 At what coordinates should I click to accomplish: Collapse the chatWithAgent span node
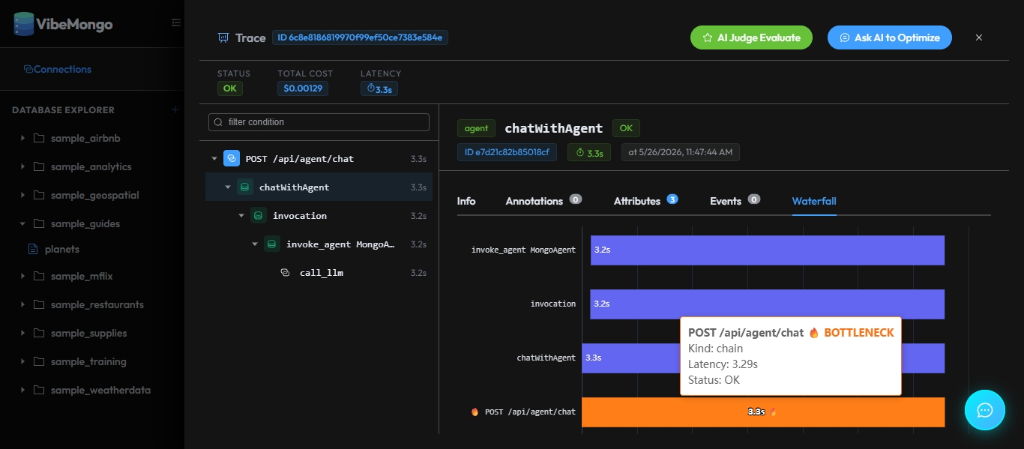coord(228,187)
